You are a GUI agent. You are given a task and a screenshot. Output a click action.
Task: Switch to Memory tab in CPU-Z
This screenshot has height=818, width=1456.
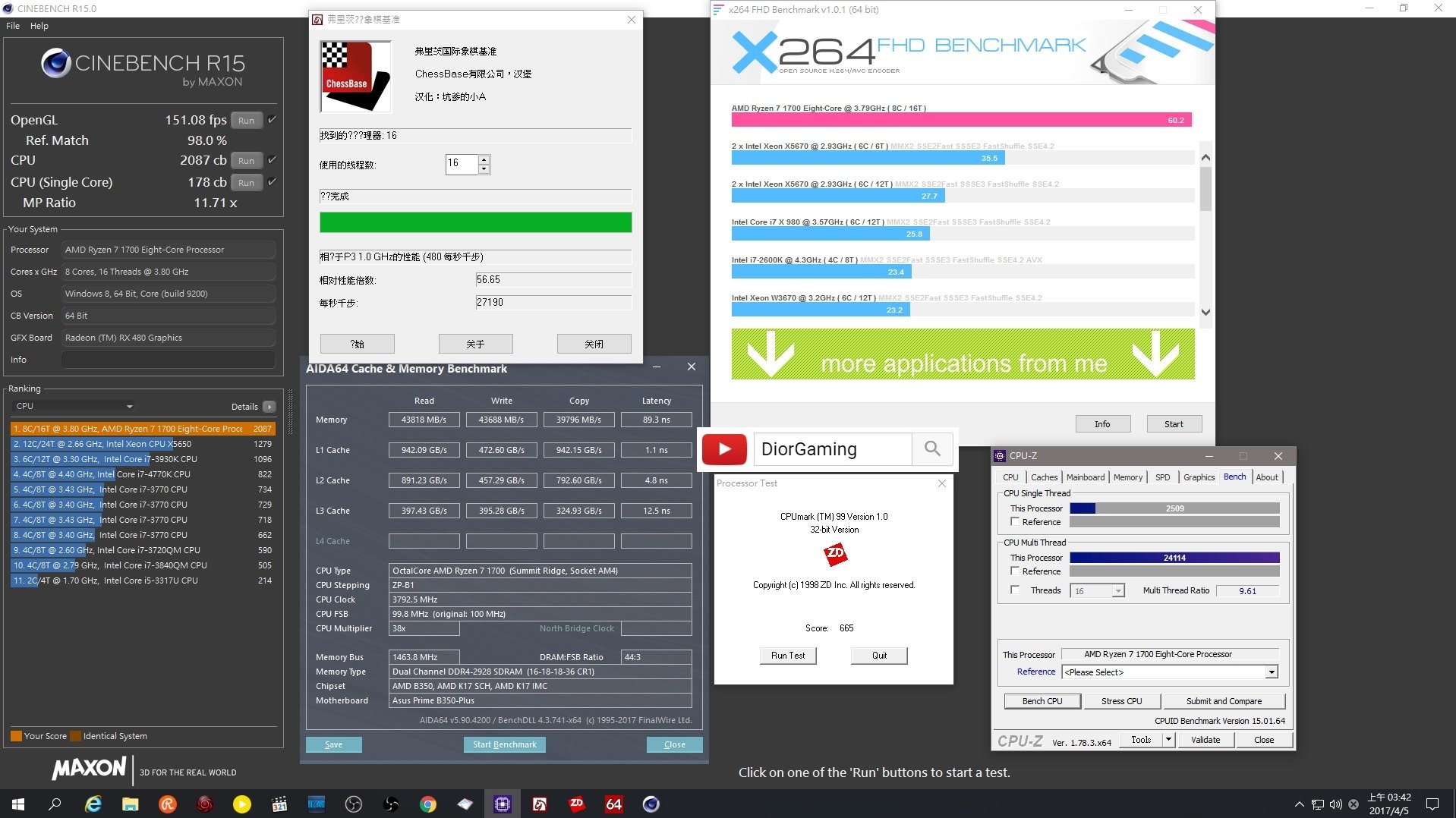1128,477
